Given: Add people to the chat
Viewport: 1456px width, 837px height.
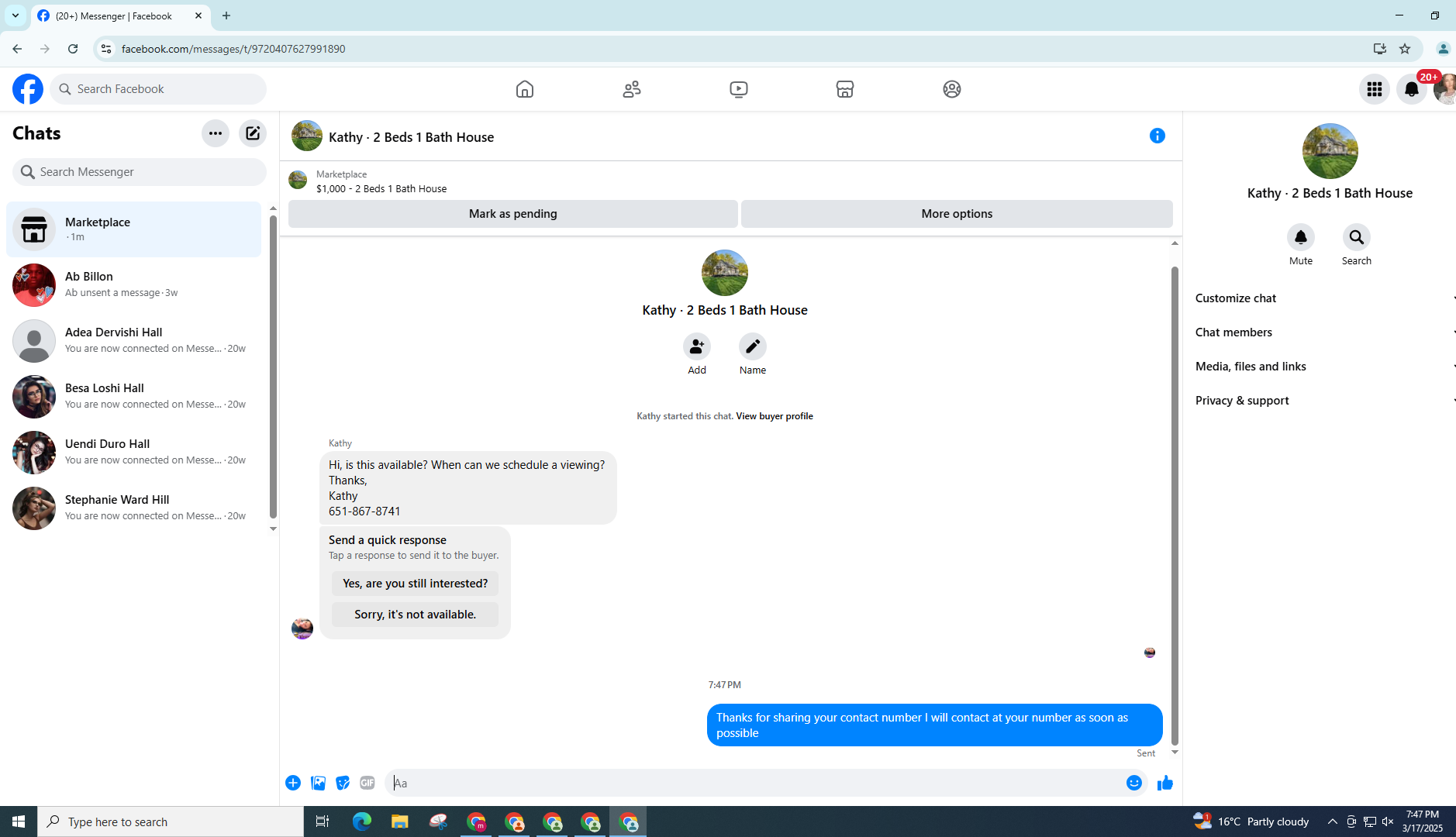Looking at the screenshot, I should coord(697,346).
